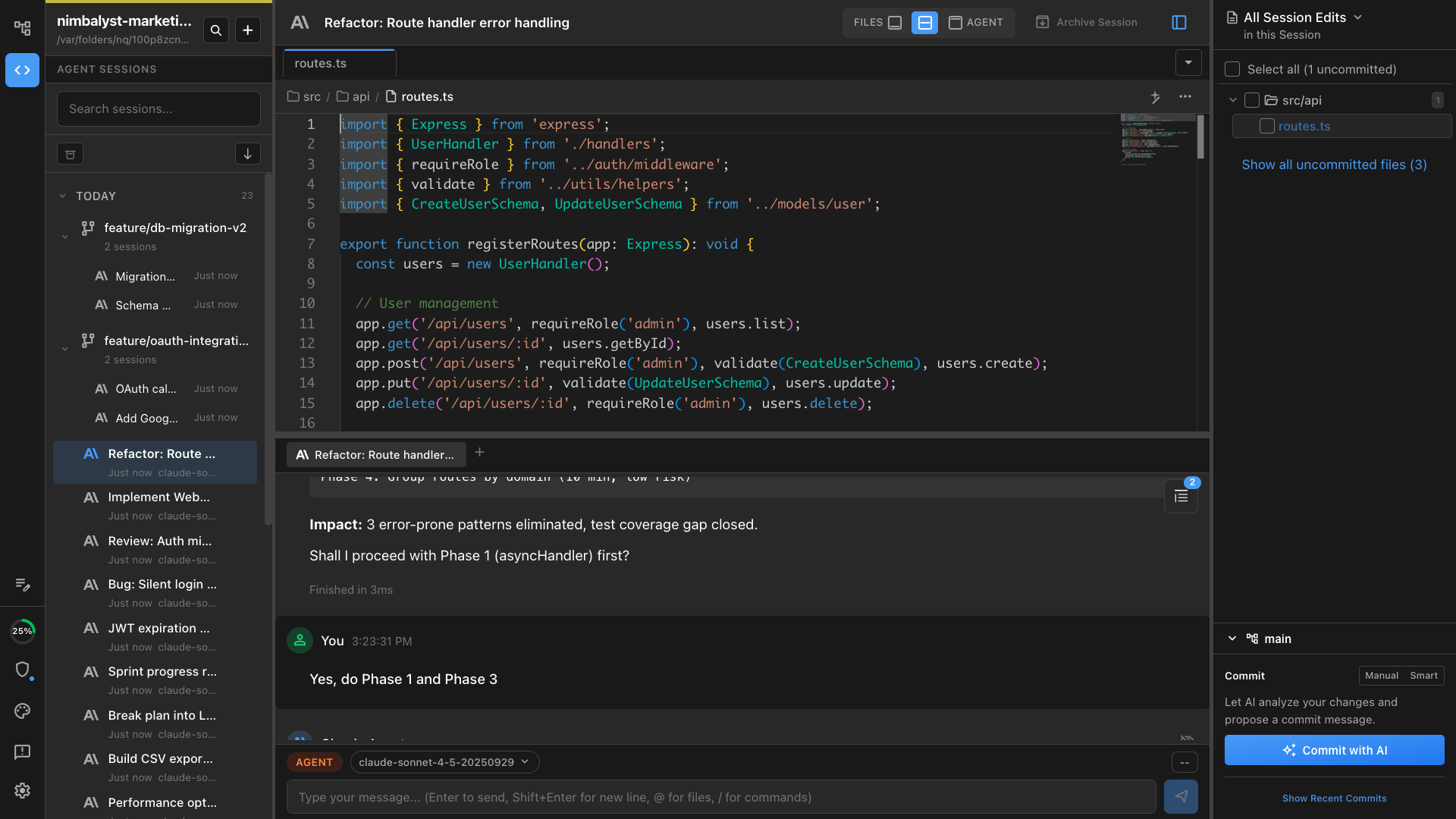Check the Select all uncommitted checkbox
Viewport: 1456px width, 819px height.
click(x=1233, y=68)
